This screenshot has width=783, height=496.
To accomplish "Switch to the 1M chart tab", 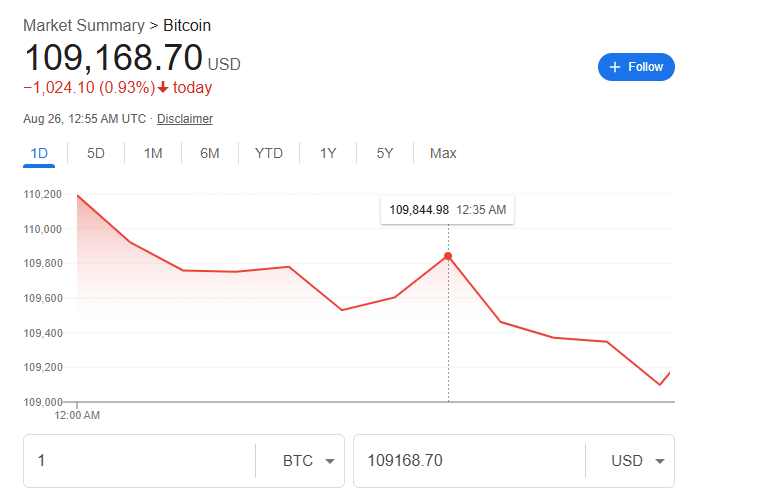I will click(x=153, y=153).
